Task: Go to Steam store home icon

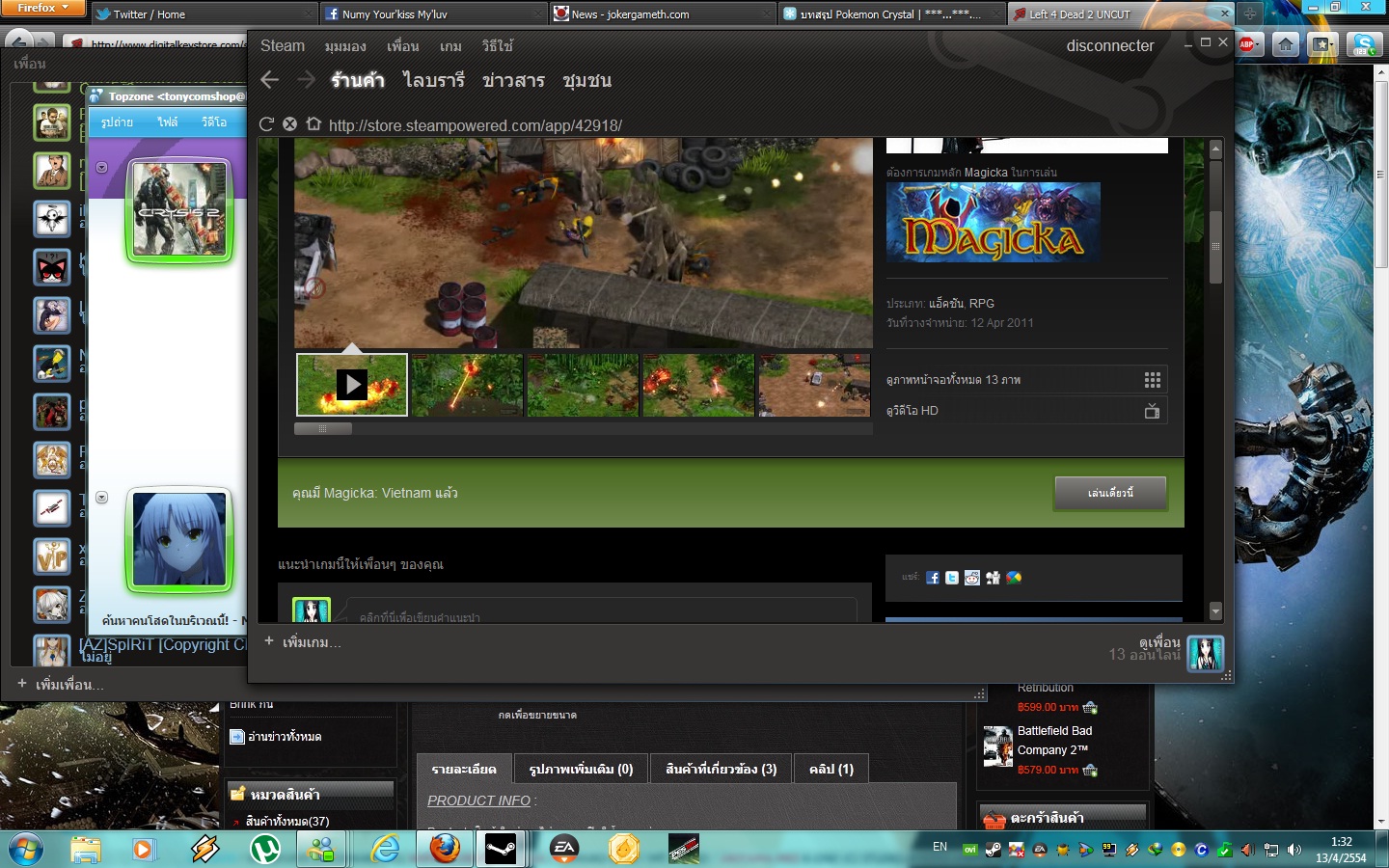Action: point(313,124)
